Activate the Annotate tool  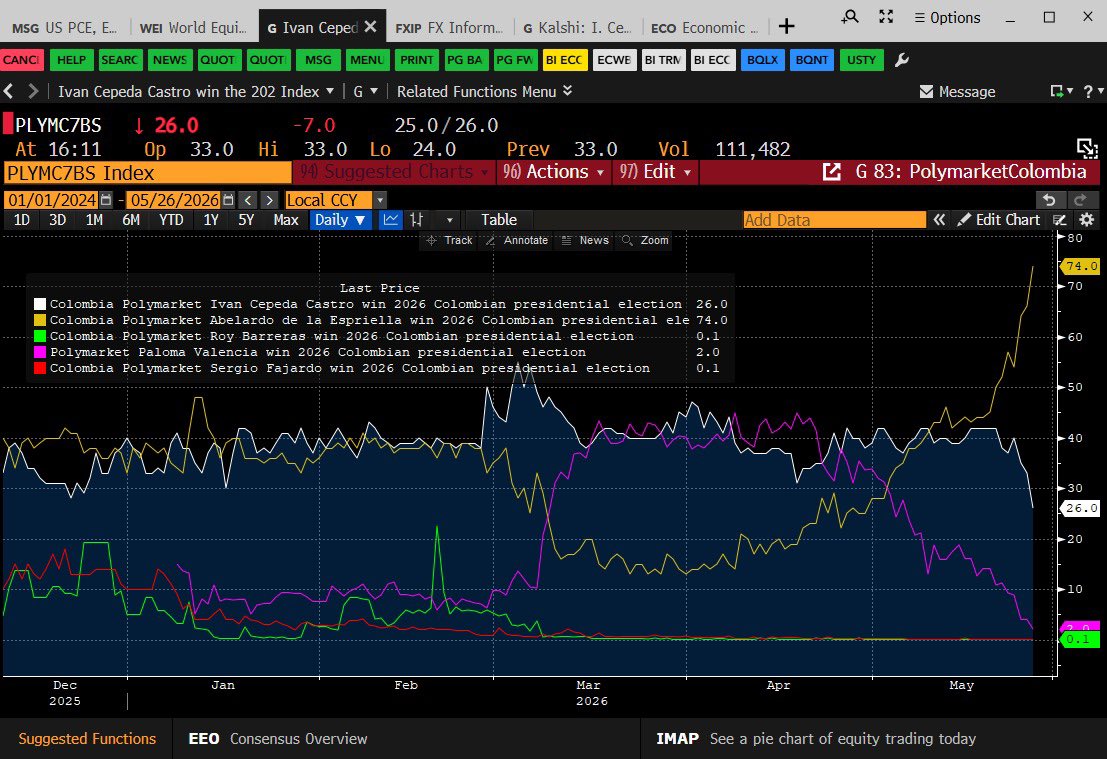(x=517, y=240)
